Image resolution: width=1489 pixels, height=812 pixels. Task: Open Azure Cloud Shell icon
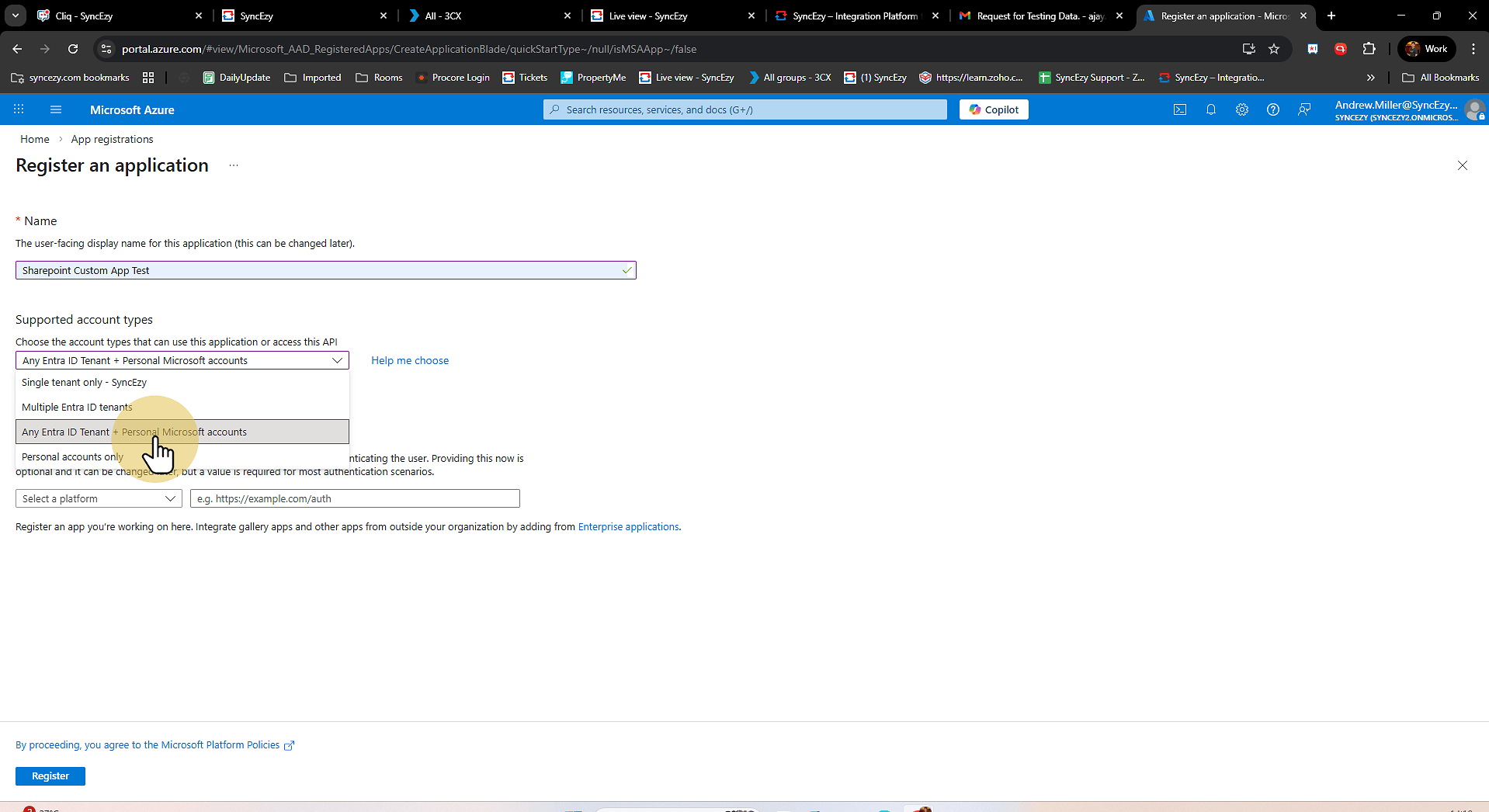[1179, 109]
